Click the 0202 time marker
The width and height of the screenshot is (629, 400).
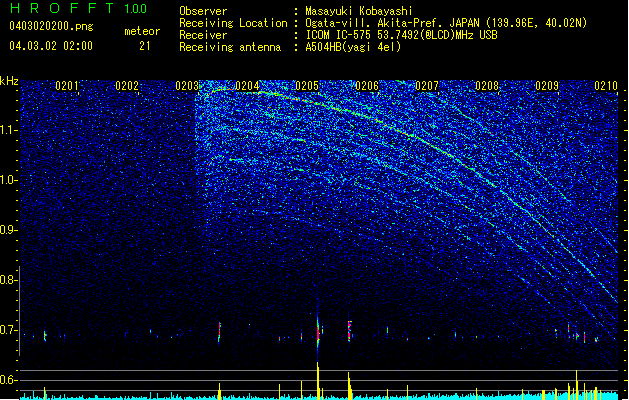coord(127,86)
